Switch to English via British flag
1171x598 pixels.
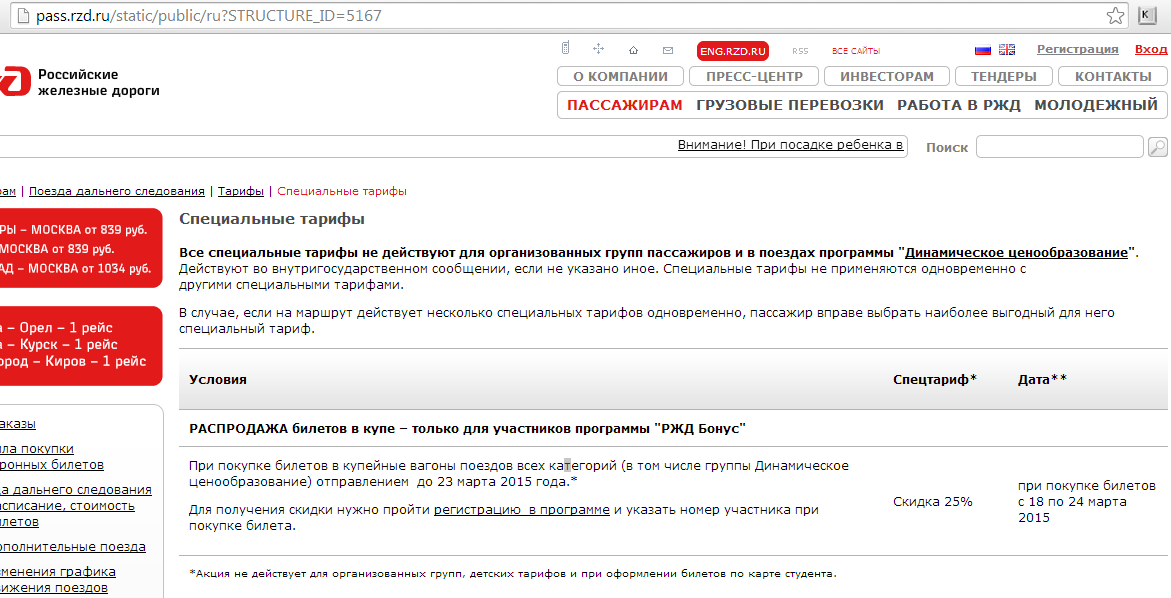pyautogui.click(x=1006, y=50)
